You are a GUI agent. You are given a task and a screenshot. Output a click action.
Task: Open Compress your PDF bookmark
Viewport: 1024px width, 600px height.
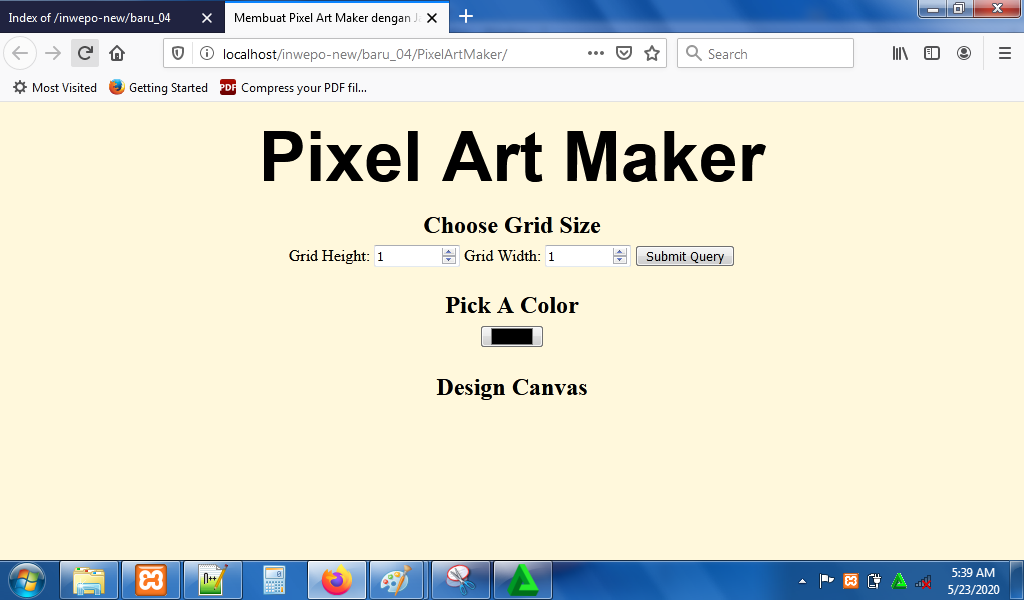(293, 87)
